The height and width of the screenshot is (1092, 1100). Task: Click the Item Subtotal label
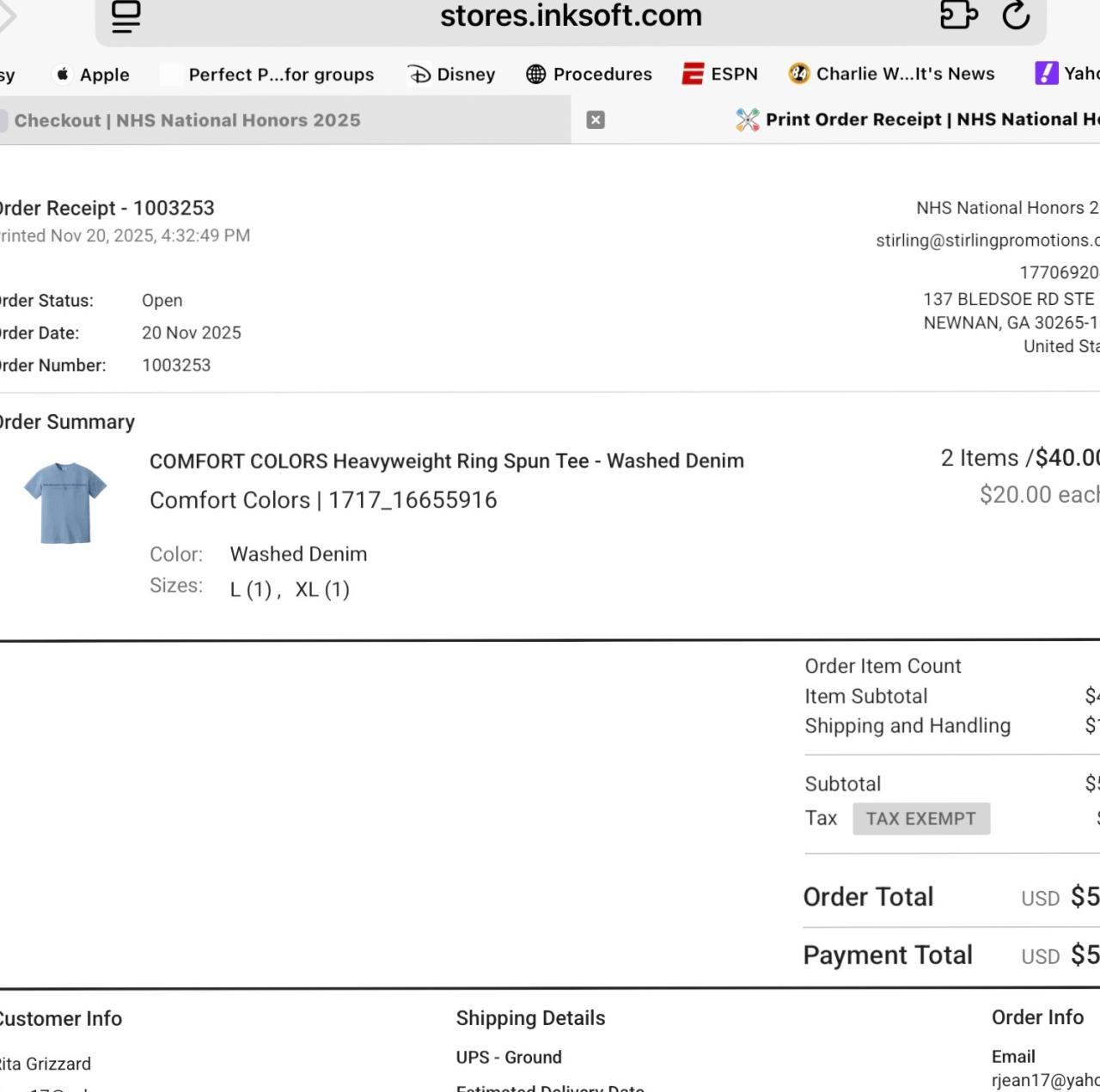865,697
